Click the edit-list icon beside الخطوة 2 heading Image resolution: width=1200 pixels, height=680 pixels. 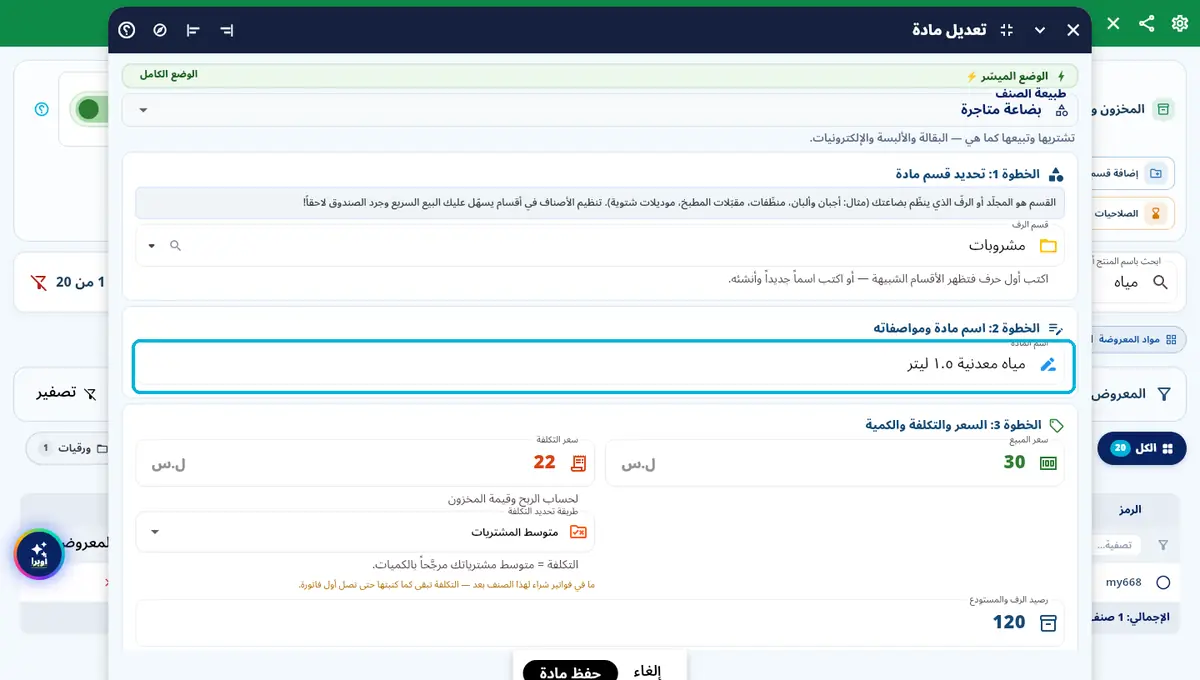click(x=1055, y=328)
